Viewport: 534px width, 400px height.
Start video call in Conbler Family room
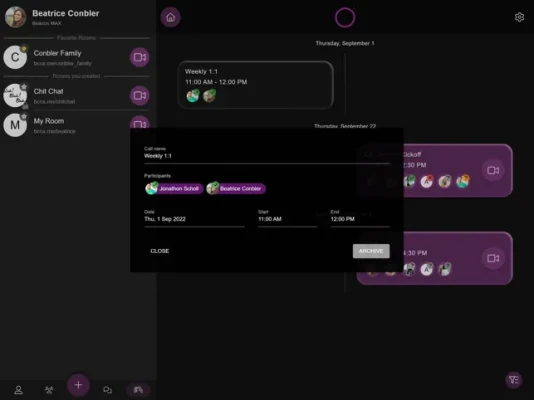140,57
